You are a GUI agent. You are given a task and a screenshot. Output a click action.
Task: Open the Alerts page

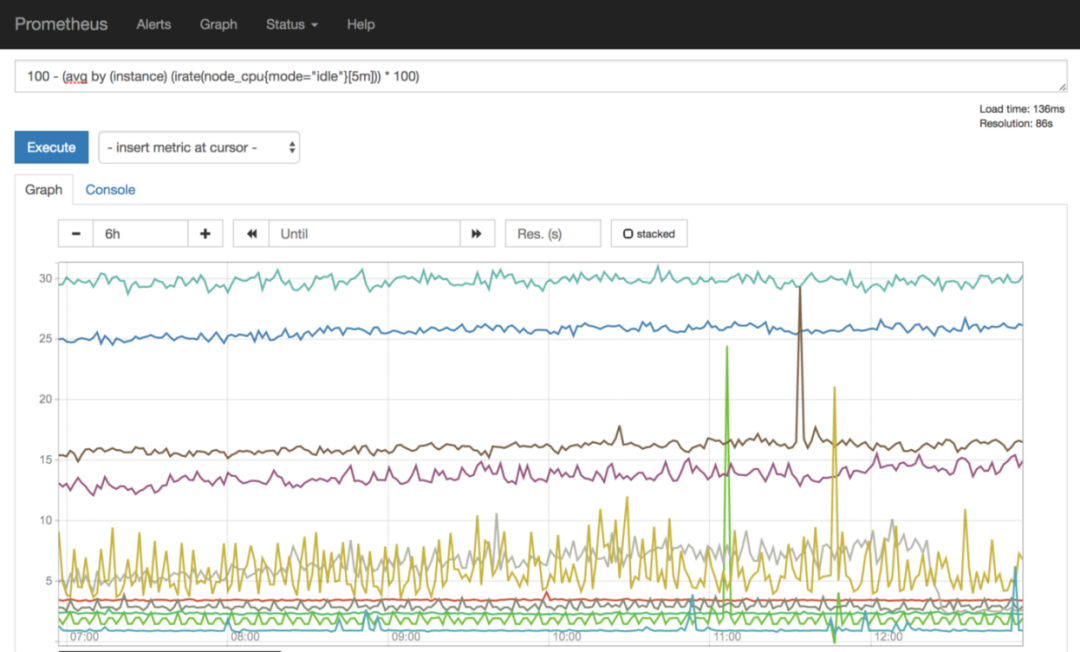tap(154, 24)
